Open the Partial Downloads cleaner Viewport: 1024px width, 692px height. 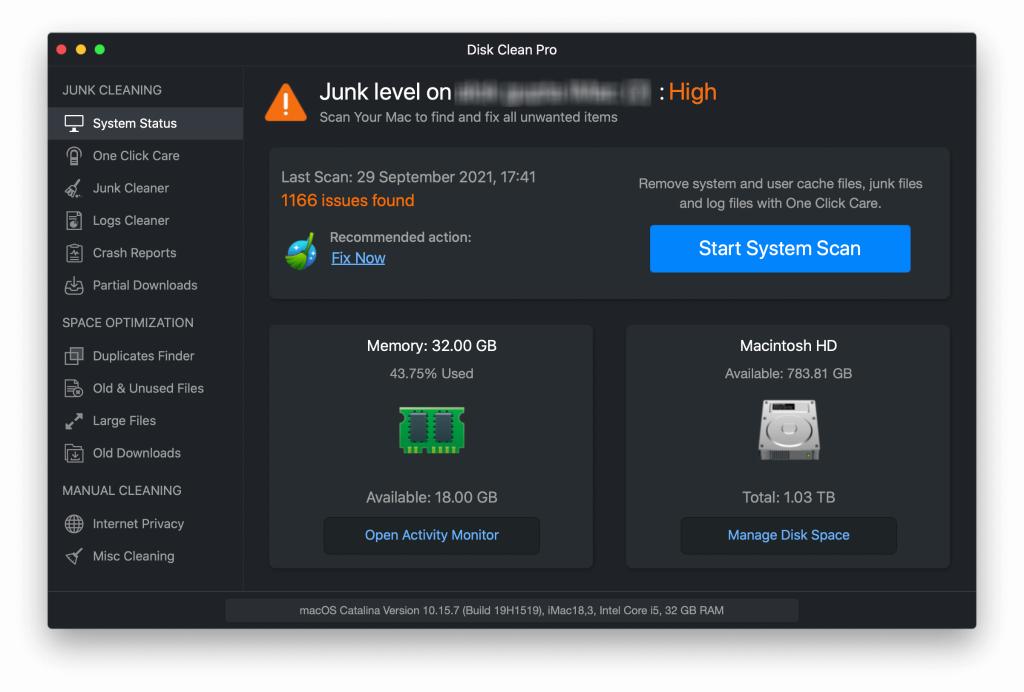(x=73, y=285)
